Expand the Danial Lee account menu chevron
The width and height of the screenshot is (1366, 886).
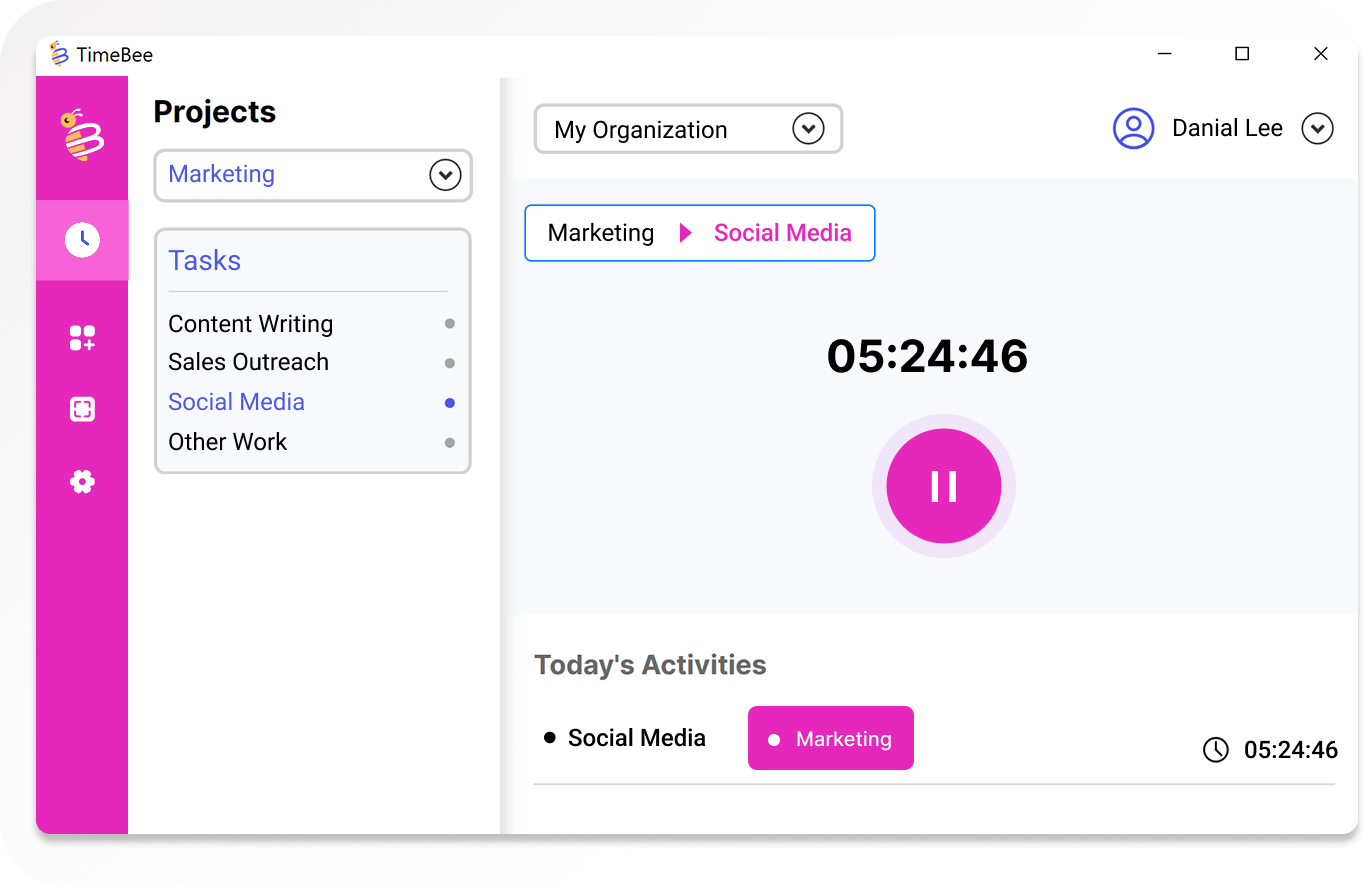pos(1317,129)
